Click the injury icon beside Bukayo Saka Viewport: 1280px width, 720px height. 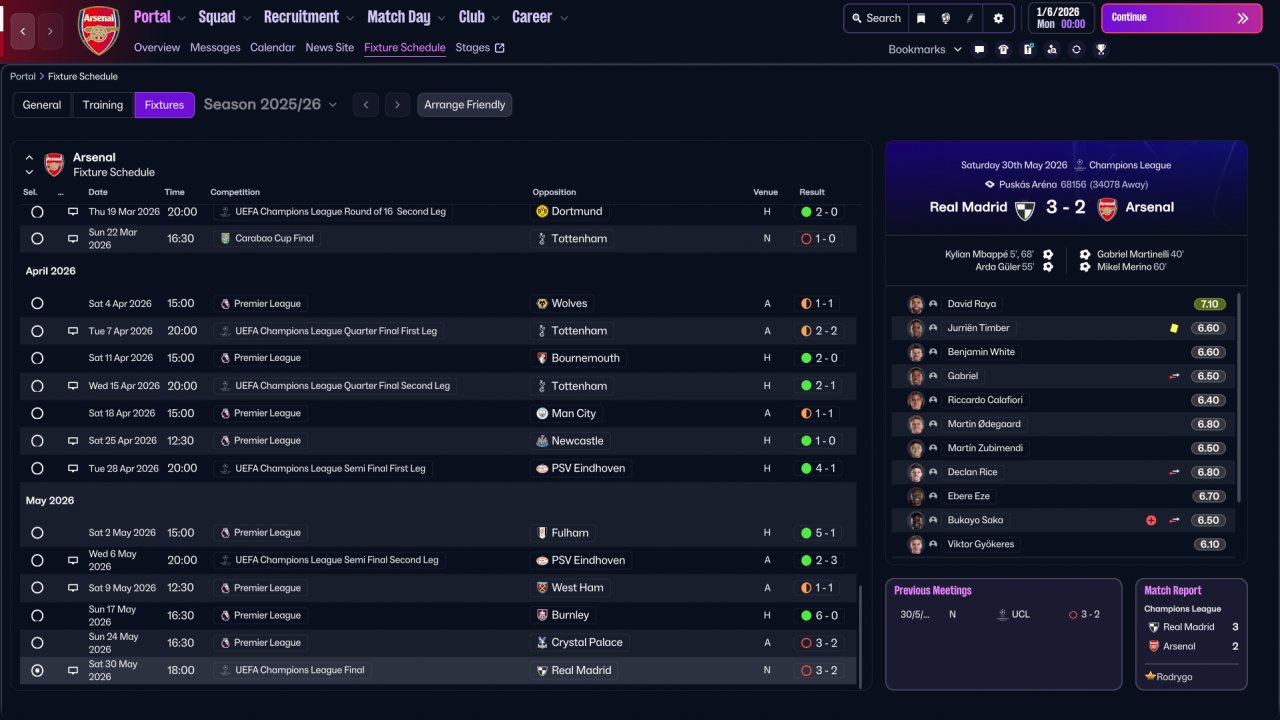(1151, 520)
